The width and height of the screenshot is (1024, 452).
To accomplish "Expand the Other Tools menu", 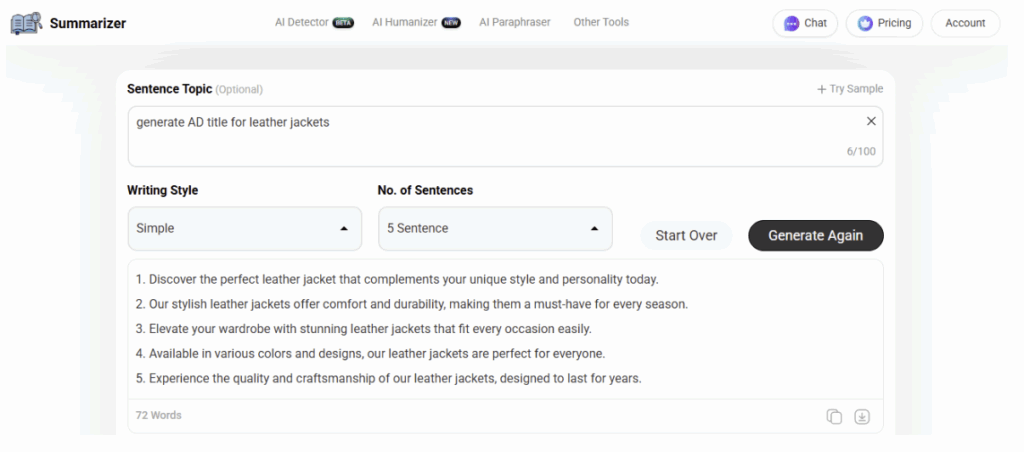I will click(x=601, y=22).
